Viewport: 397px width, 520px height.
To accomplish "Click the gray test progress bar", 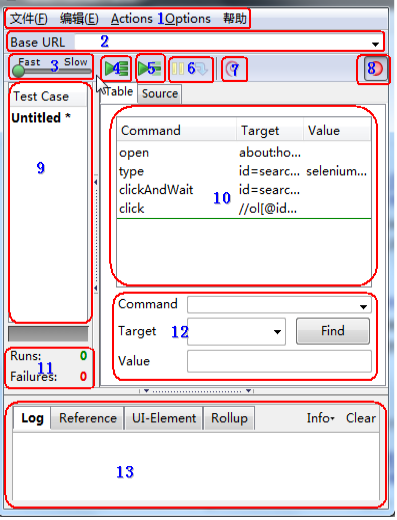I will (x=48, y=334).
